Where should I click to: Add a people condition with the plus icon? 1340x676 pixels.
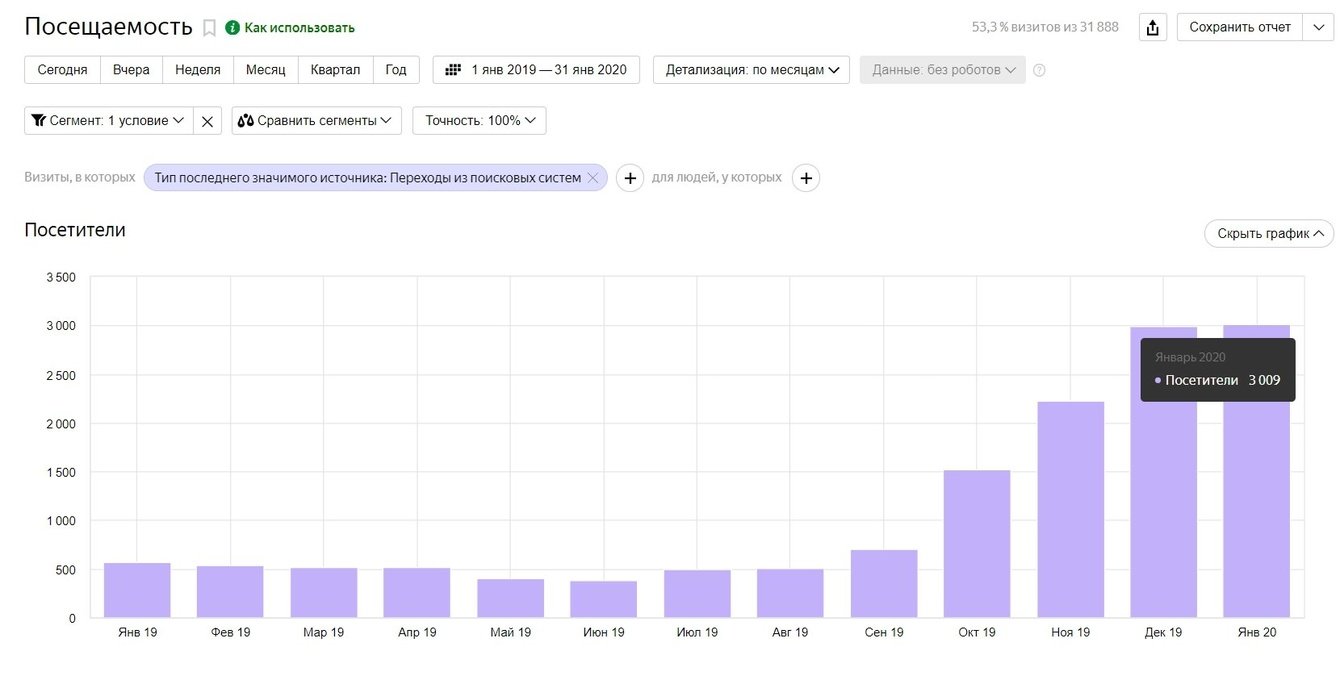[806, 178]
